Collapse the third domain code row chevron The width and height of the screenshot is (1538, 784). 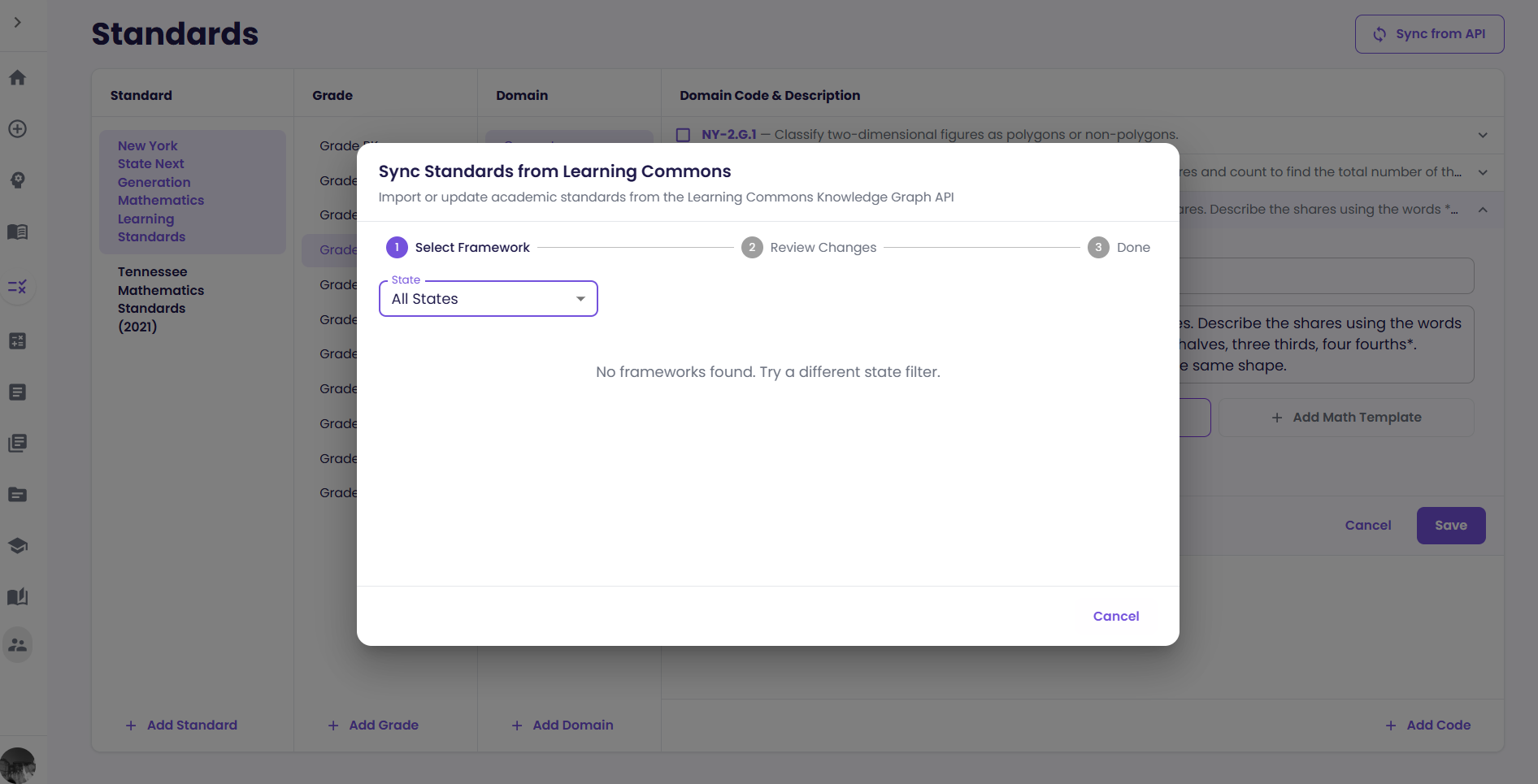pyautogui.click(x=1483, y=210)
